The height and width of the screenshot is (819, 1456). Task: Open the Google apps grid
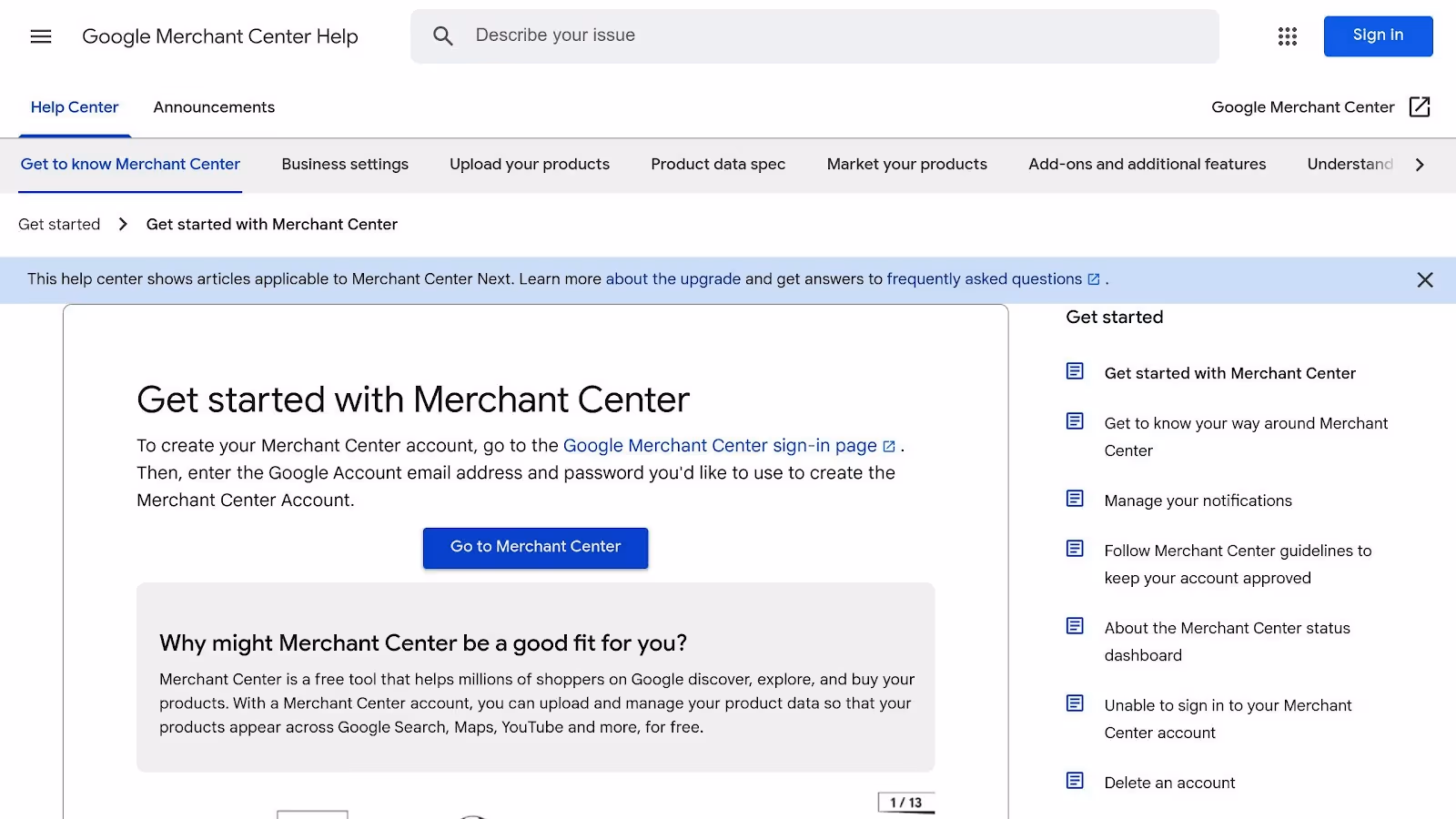coord(1287,36)
